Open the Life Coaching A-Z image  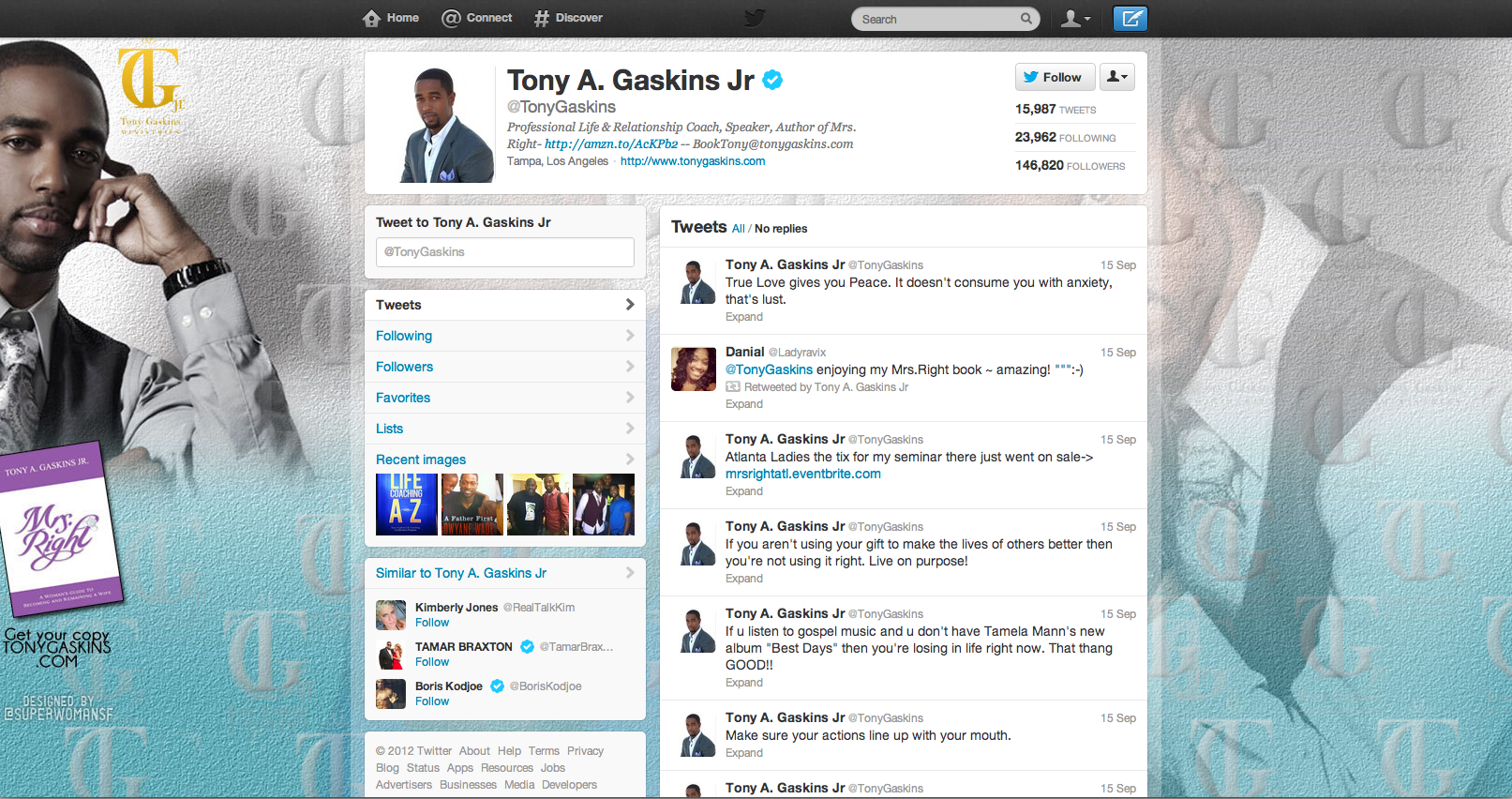coord(407,505)
